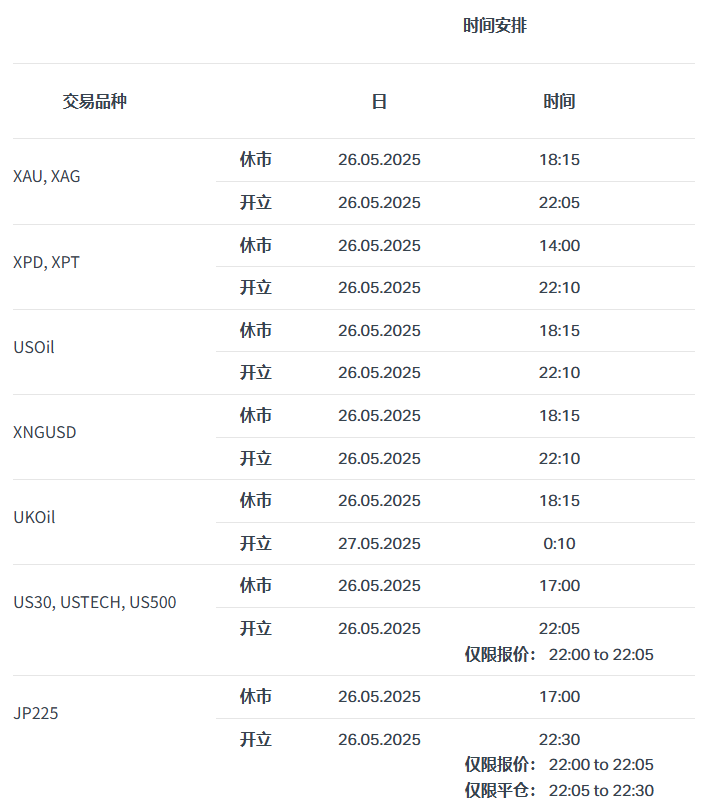Click the 交易品种 column header
707x805 pixels.
tap(95, 101)
